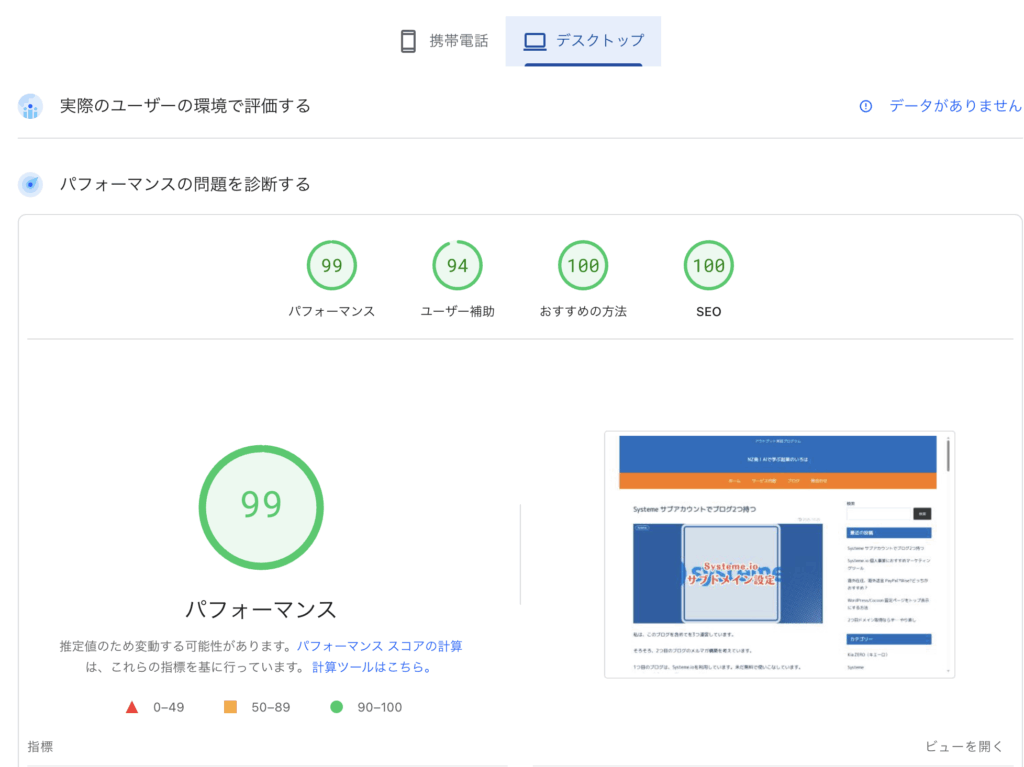
Task: Click the mobile phone icon
Action: (408, 41)
